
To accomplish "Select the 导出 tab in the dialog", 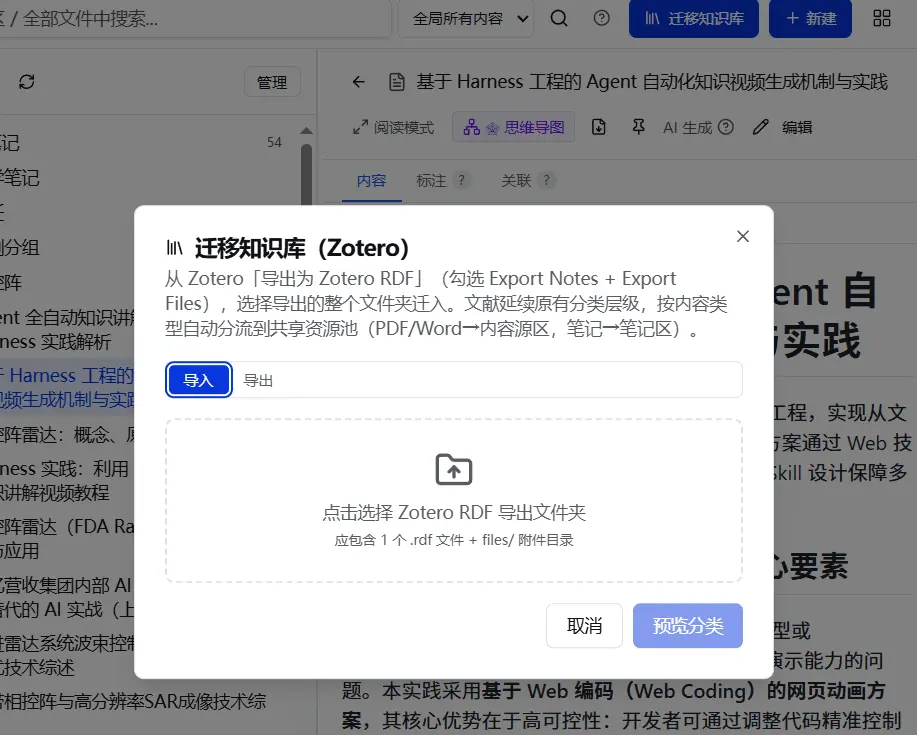I will click(258, 381).
